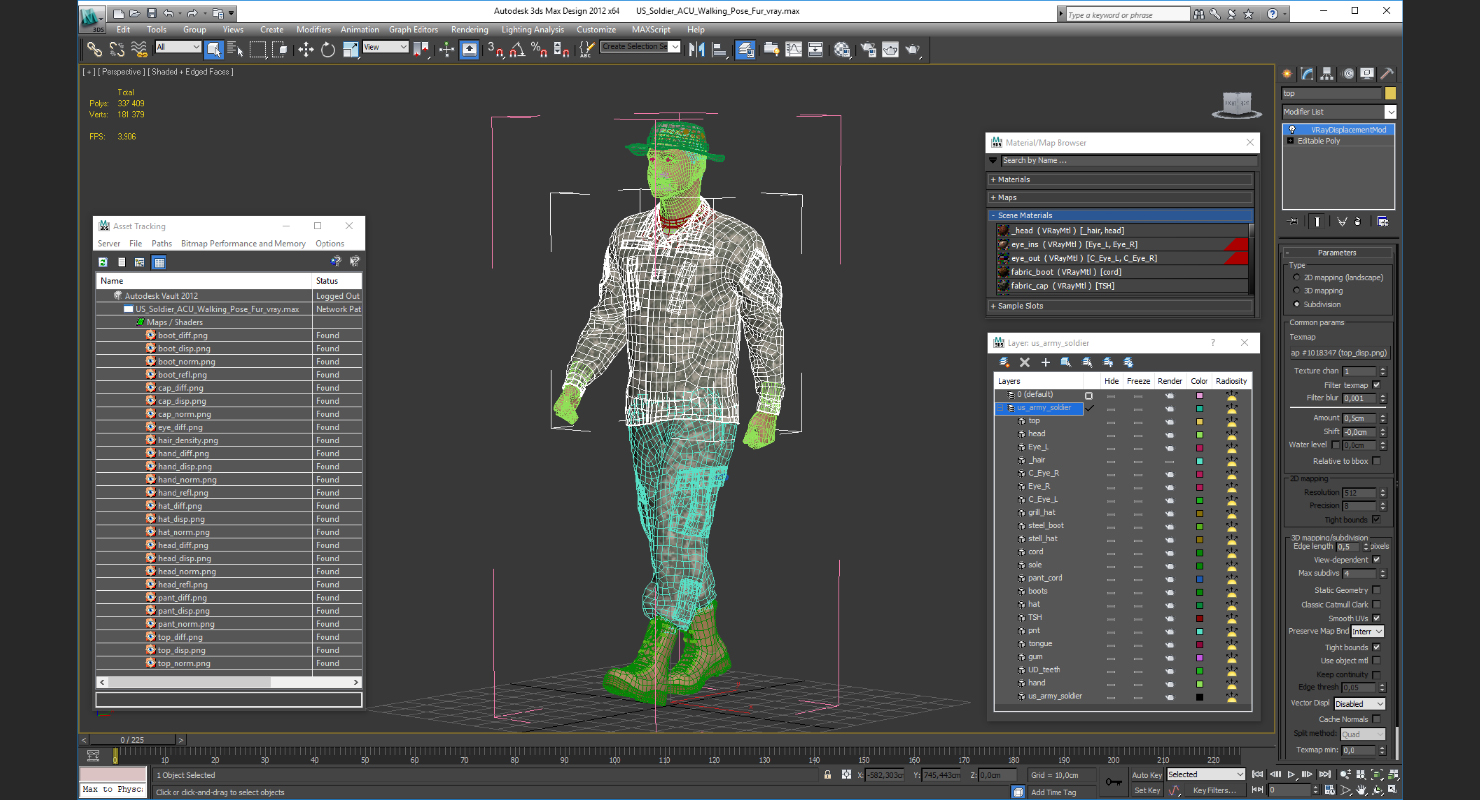Open the Hierarchy command panel tab
The image size is (1480, 800).
1327,74
